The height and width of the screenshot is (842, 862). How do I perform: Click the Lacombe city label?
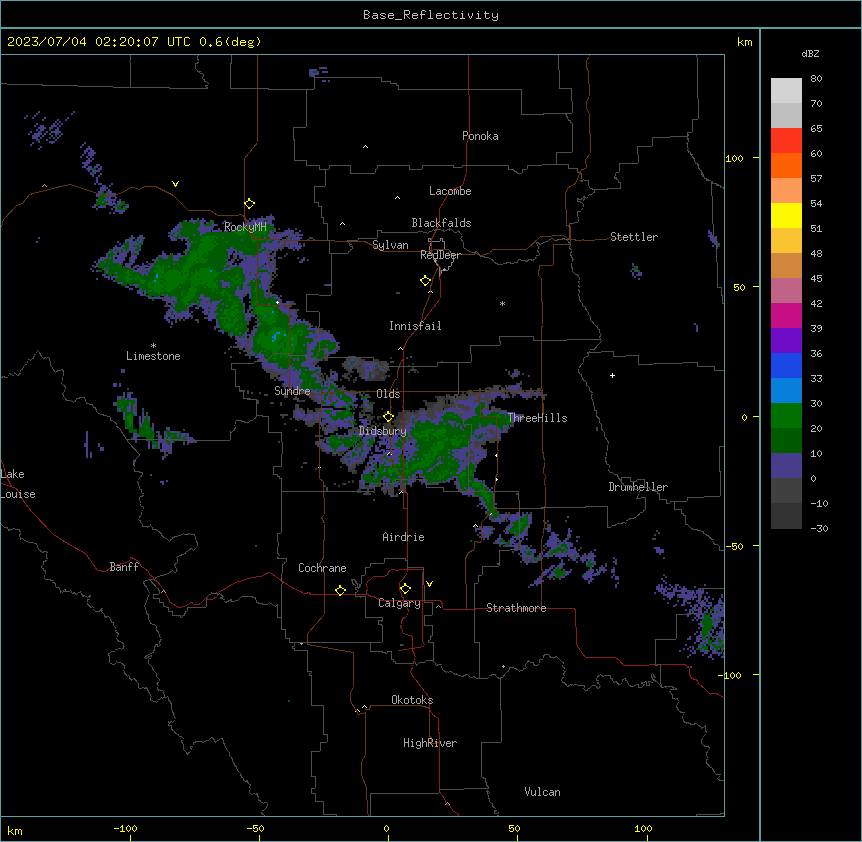click(x=450, y=191)
